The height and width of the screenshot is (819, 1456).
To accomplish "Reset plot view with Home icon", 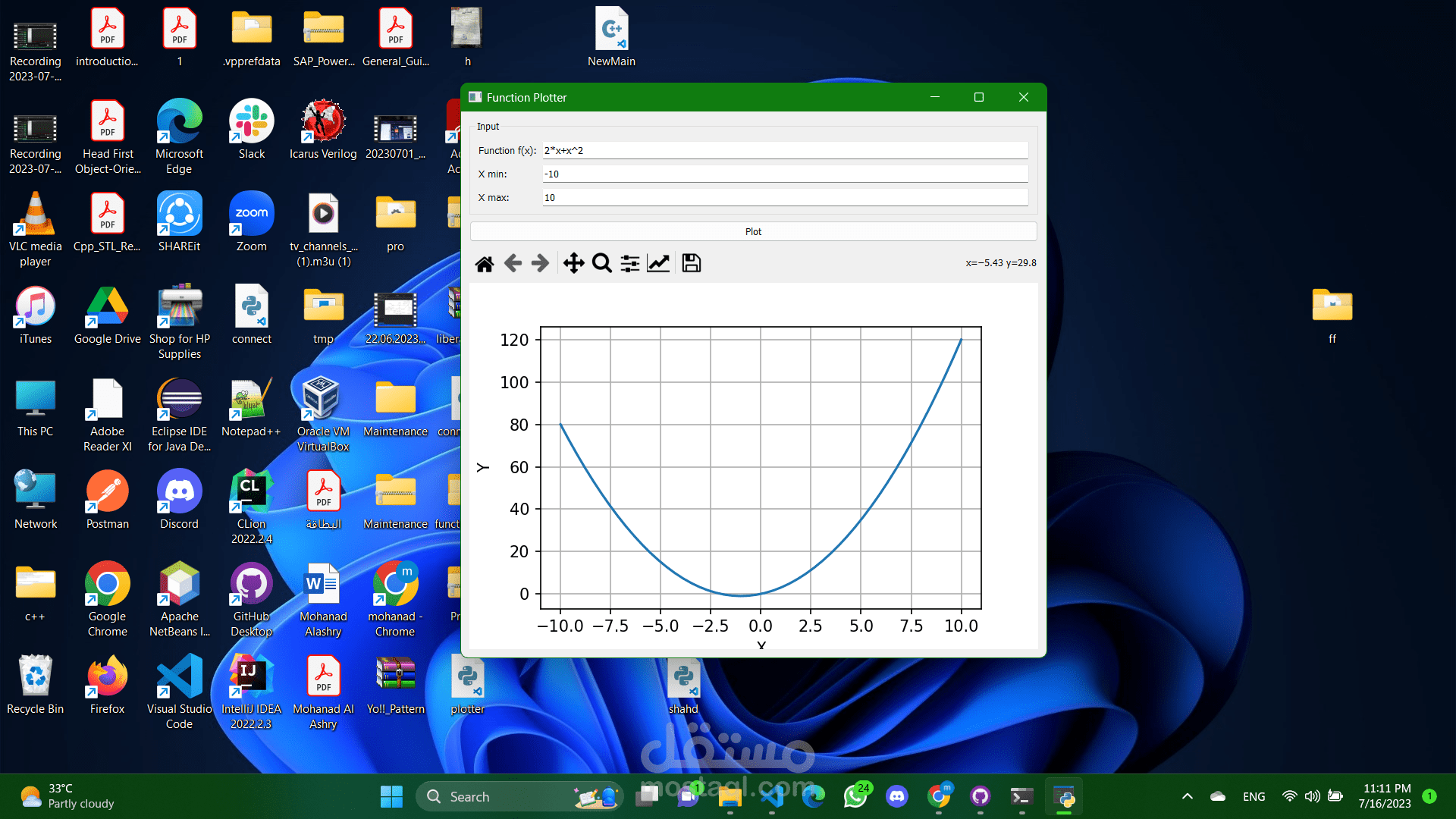I will [485, 263].
